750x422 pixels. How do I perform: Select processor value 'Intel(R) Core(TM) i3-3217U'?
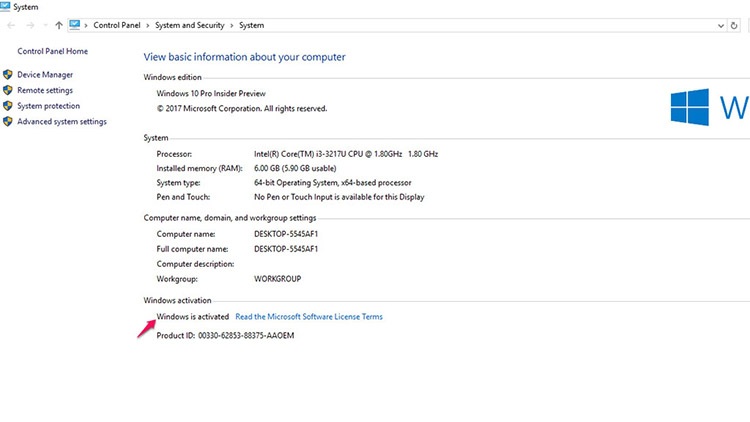300,154
